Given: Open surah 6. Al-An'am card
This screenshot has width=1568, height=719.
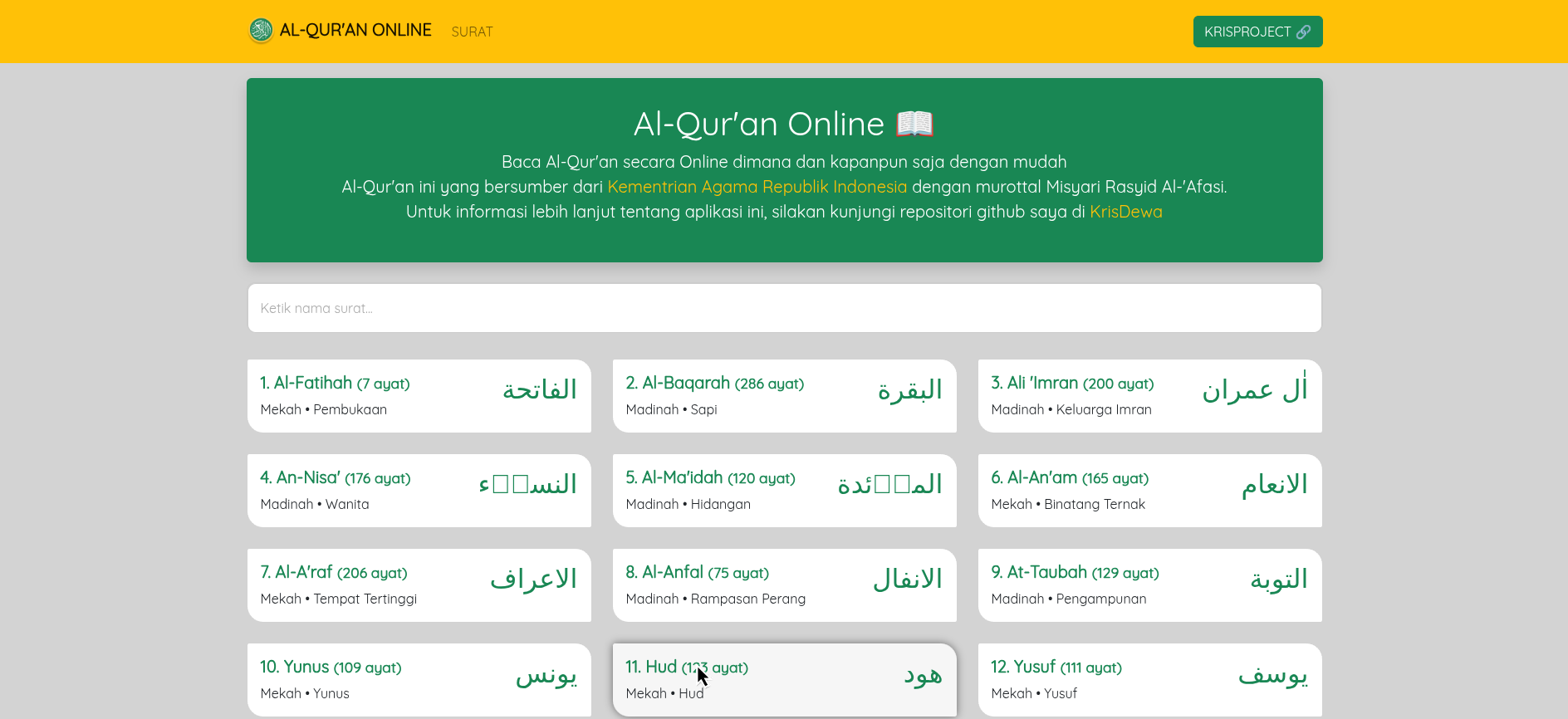Looking at the screenshot, I should 1150,491.
